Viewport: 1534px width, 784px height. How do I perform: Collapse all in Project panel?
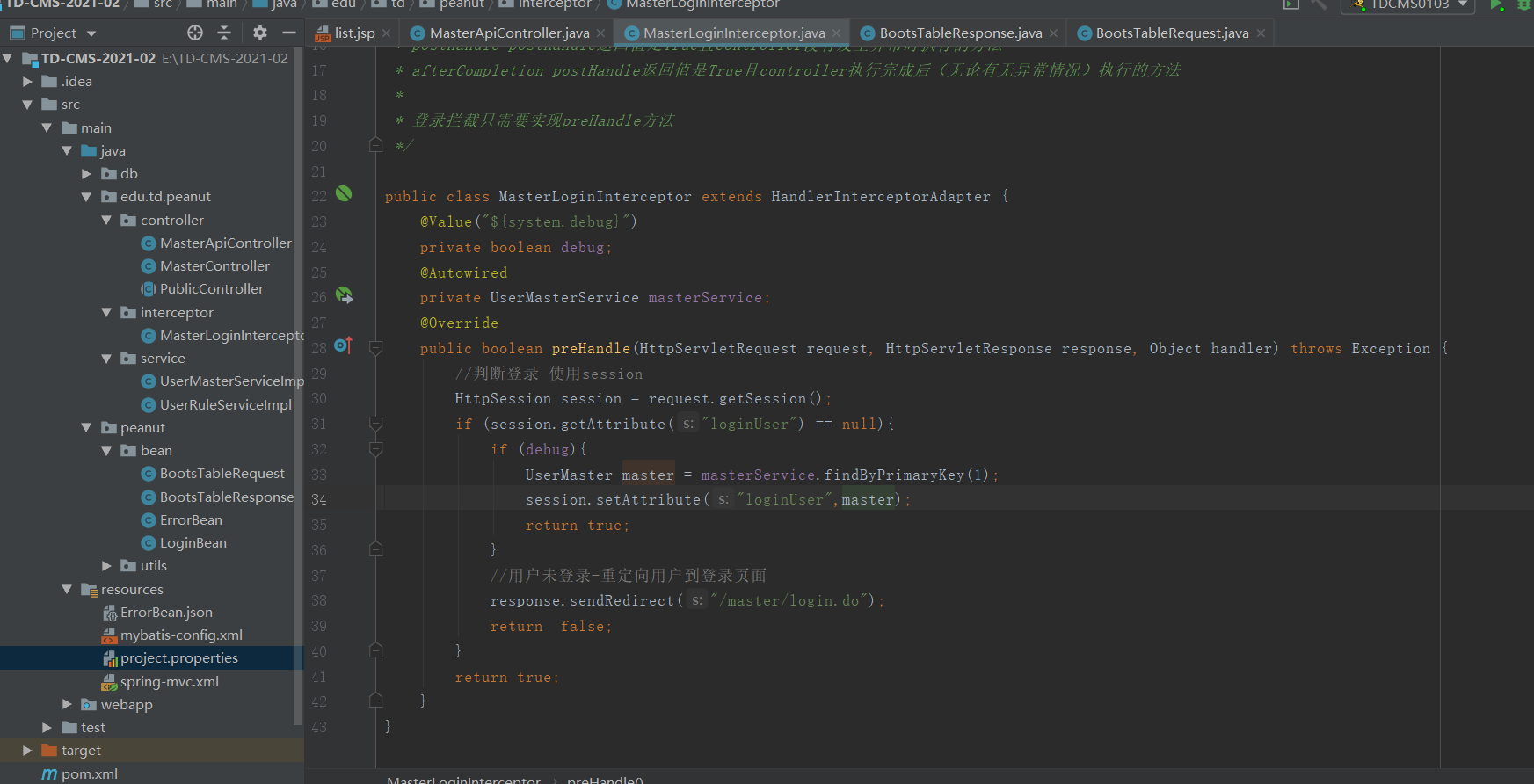[224, 33]
